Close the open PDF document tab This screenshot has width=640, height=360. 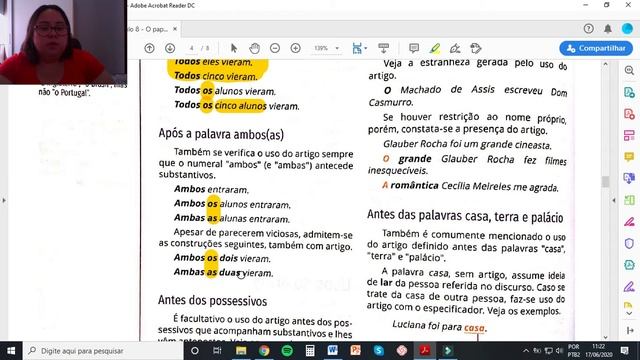[x=175, y=29]
